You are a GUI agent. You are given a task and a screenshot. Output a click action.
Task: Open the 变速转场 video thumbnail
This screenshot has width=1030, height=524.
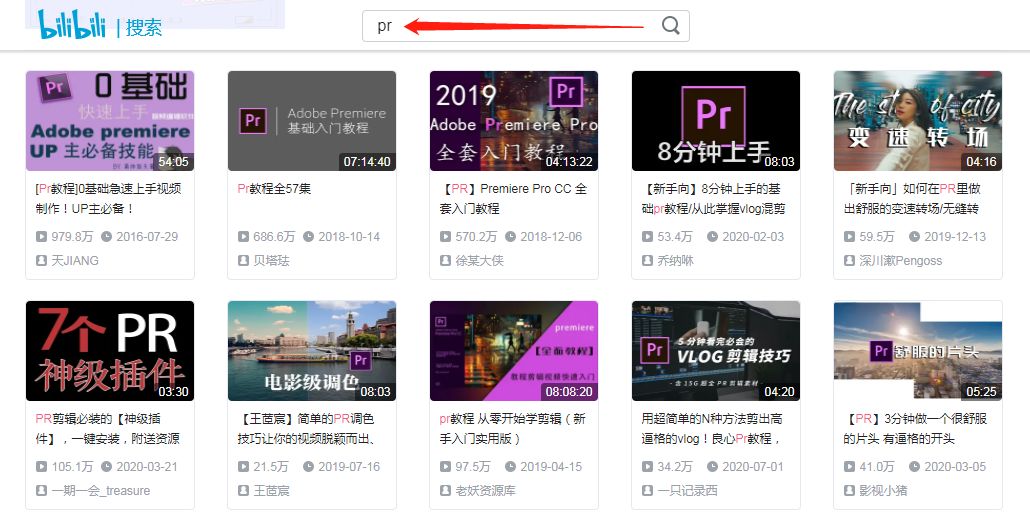pyautogui.click(x=918, y=121)
